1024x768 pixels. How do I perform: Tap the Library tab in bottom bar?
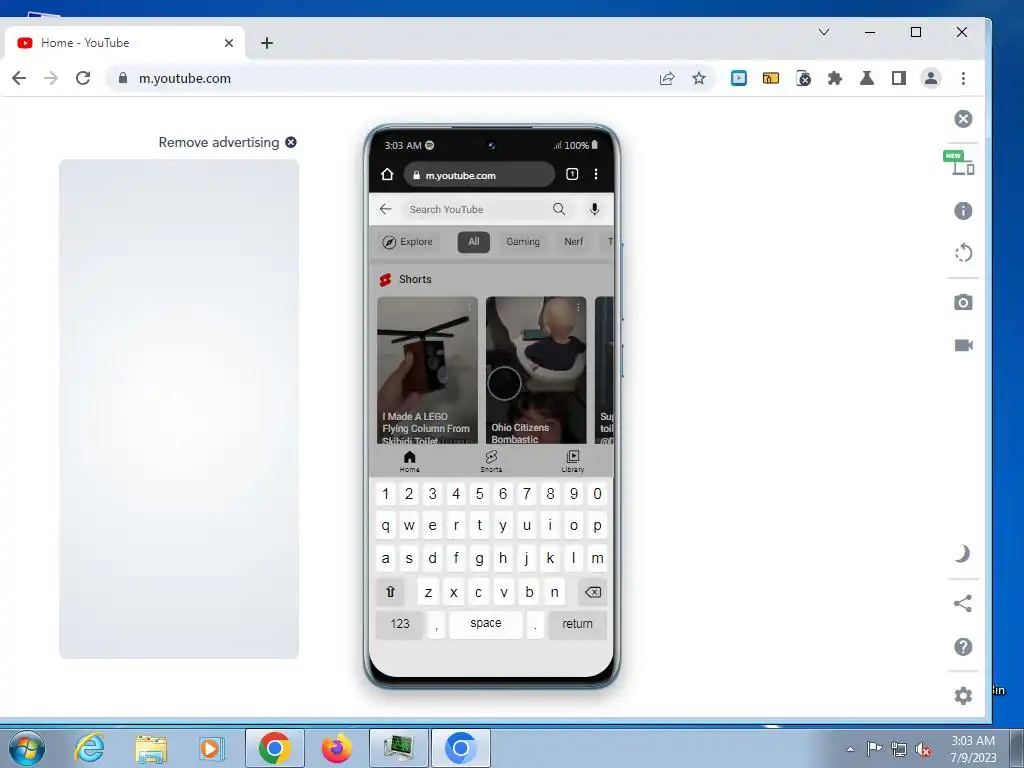tap(573, 461)
